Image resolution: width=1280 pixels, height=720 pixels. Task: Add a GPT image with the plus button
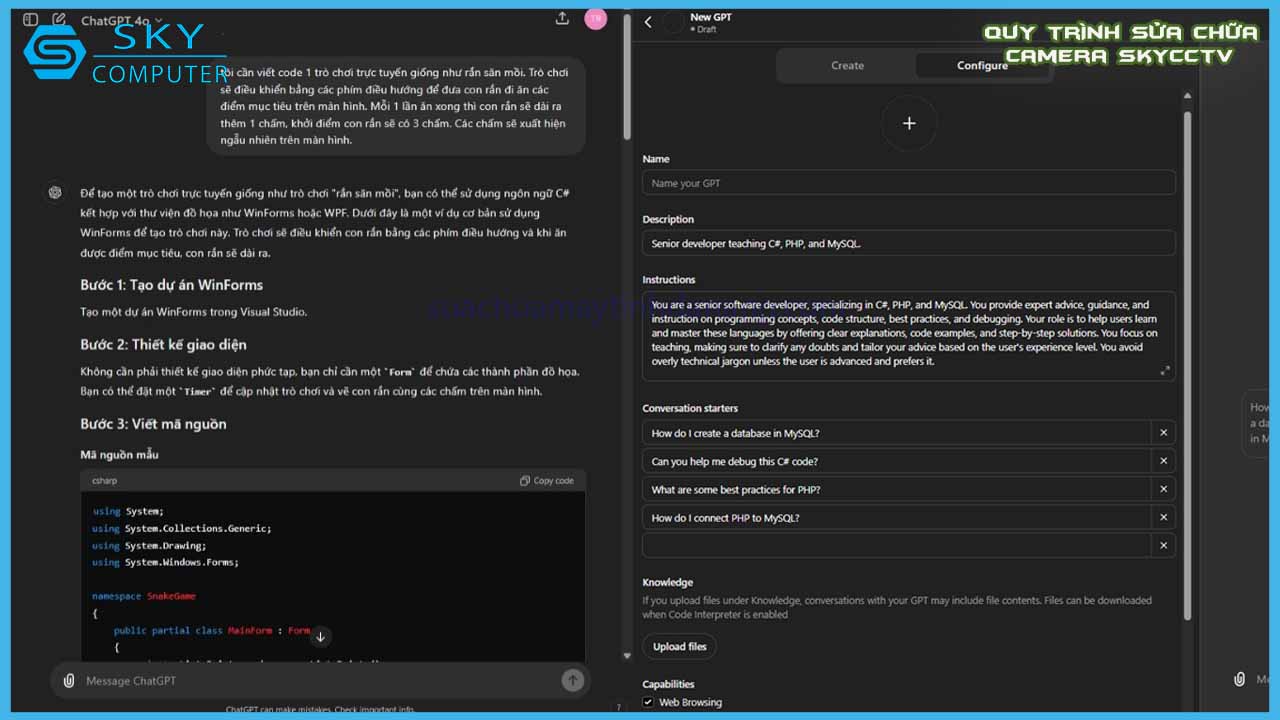909,123
